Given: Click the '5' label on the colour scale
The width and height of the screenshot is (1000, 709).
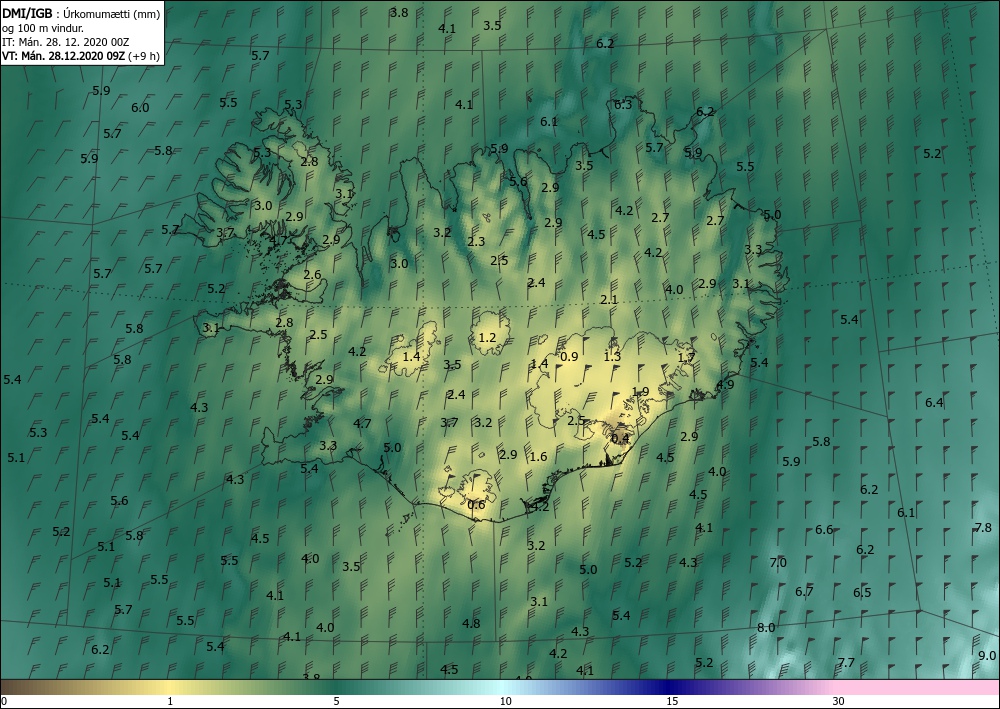Looking at the screenshot, I should tap(336, 702).
